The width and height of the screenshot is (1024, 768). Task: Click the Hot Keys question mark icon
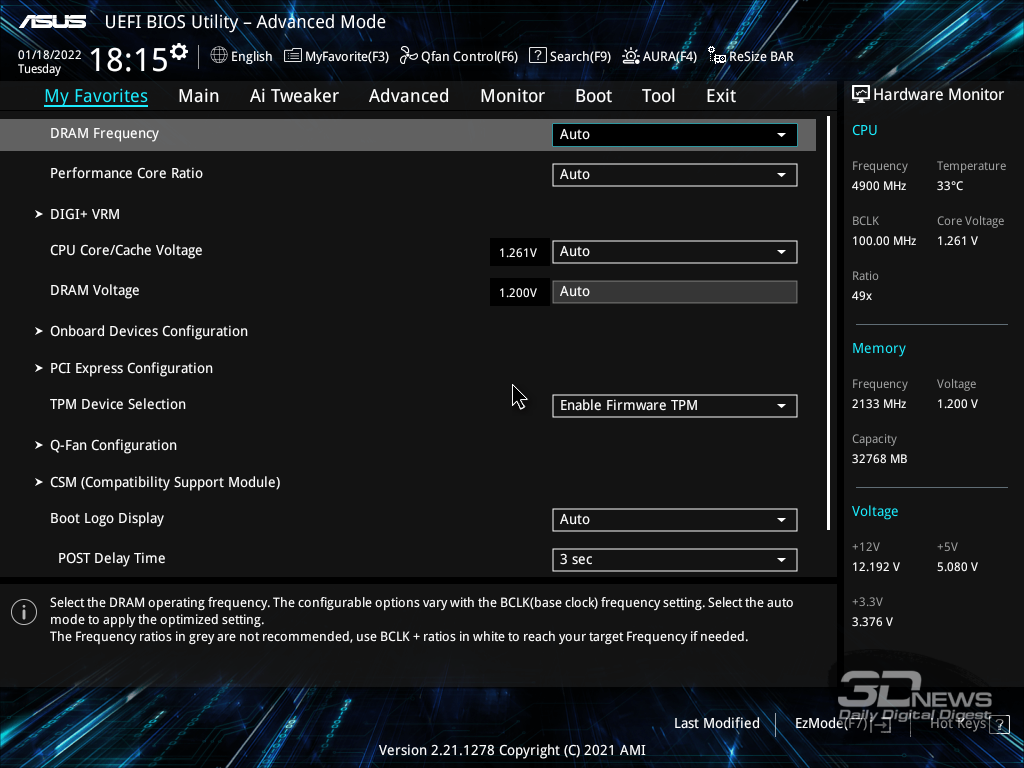pos(999,724)
